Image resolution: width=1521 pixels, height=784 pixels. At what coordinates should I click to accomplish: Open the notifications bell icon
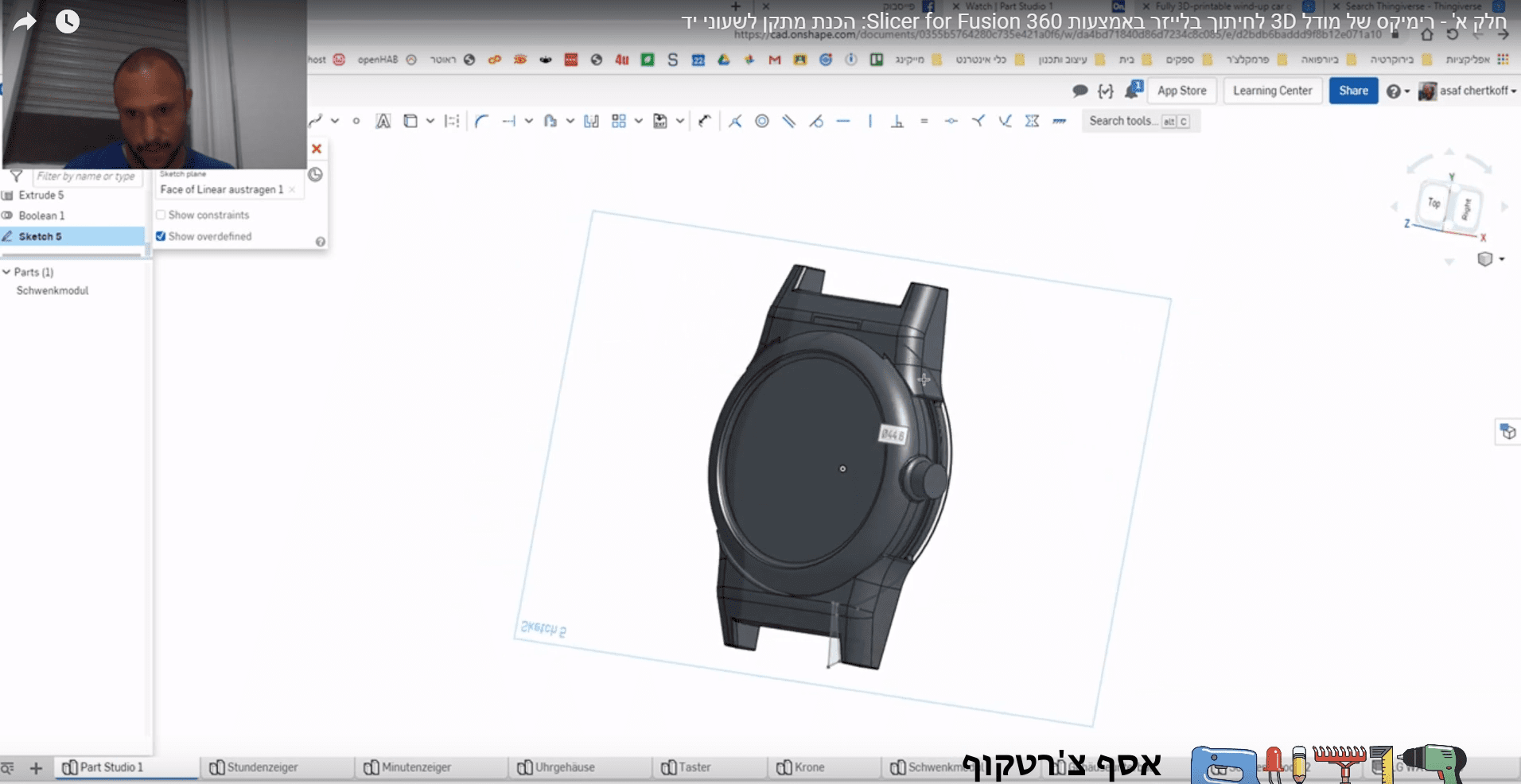tap(1134, 90)
